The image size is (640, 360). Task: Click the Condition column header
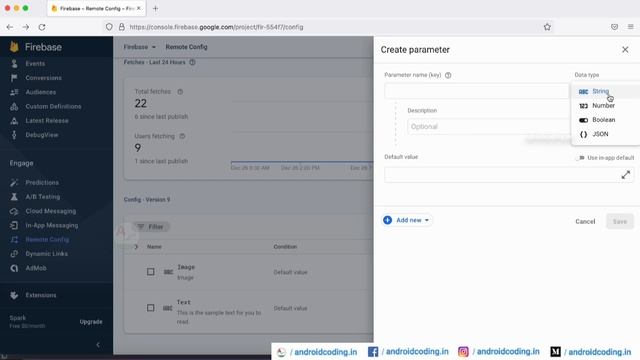285,247
